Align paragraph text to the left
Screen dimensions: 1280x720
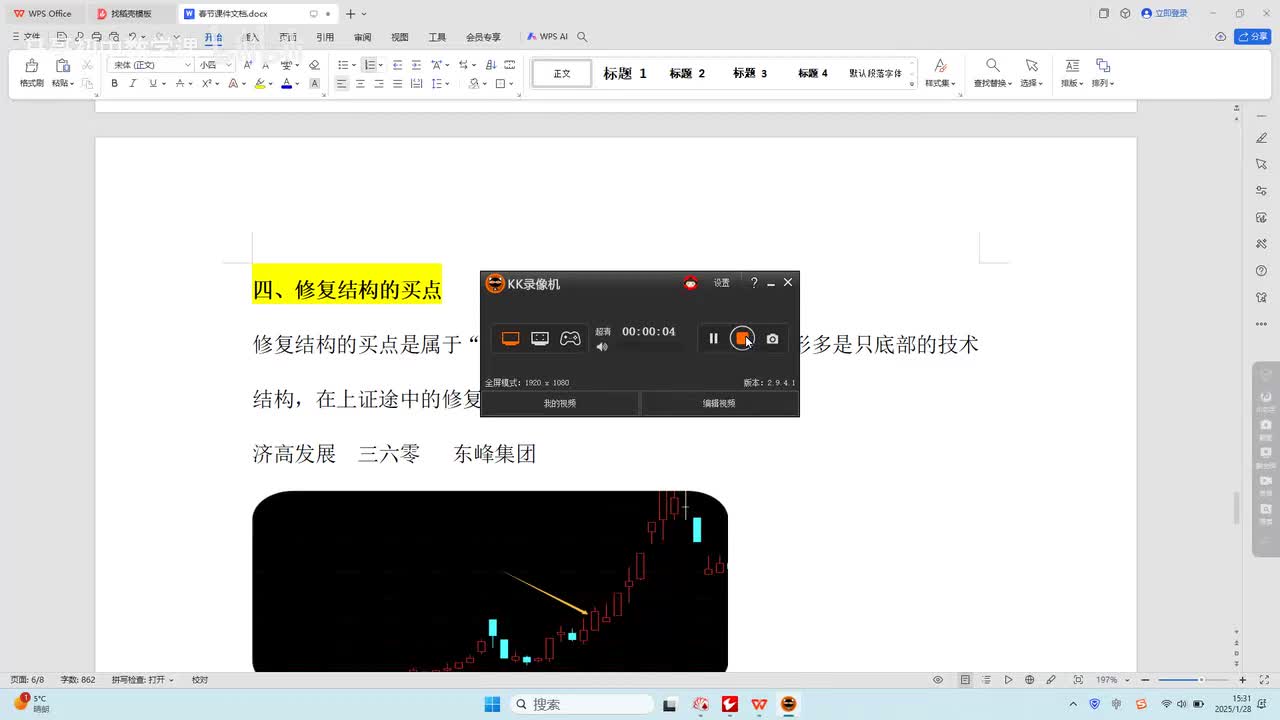coord(342,83)
